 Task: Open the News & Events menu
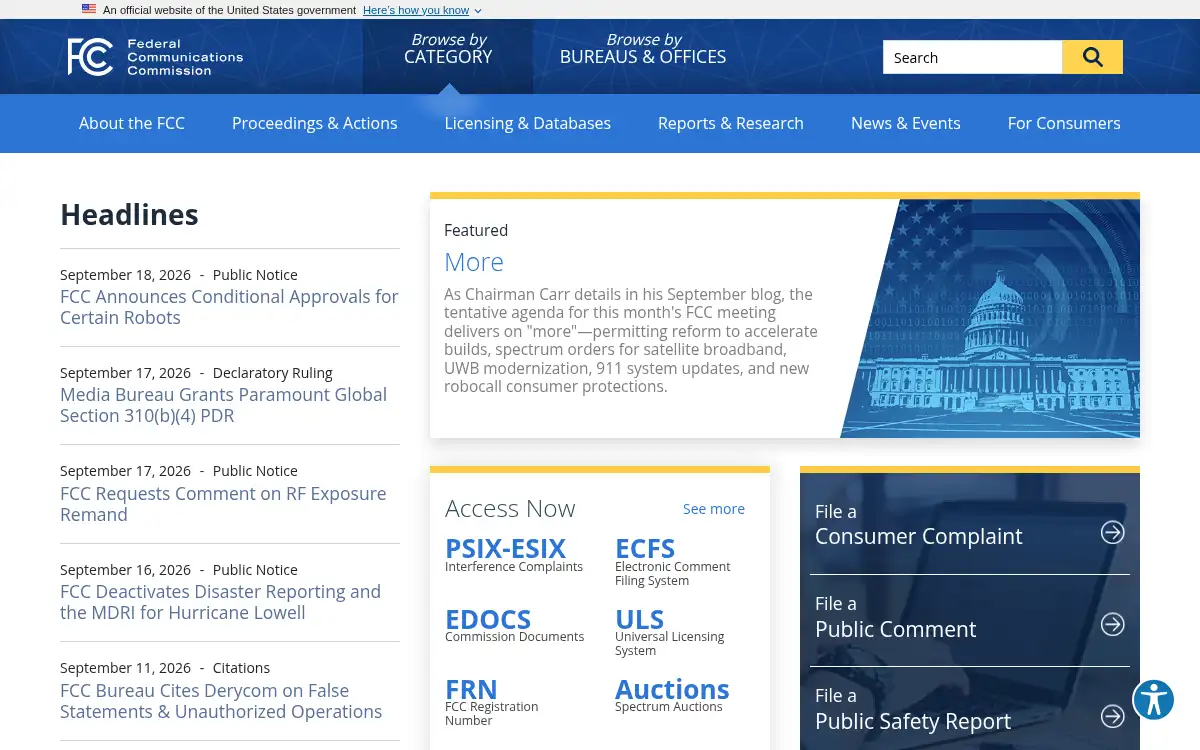click(x=906, y=123)
